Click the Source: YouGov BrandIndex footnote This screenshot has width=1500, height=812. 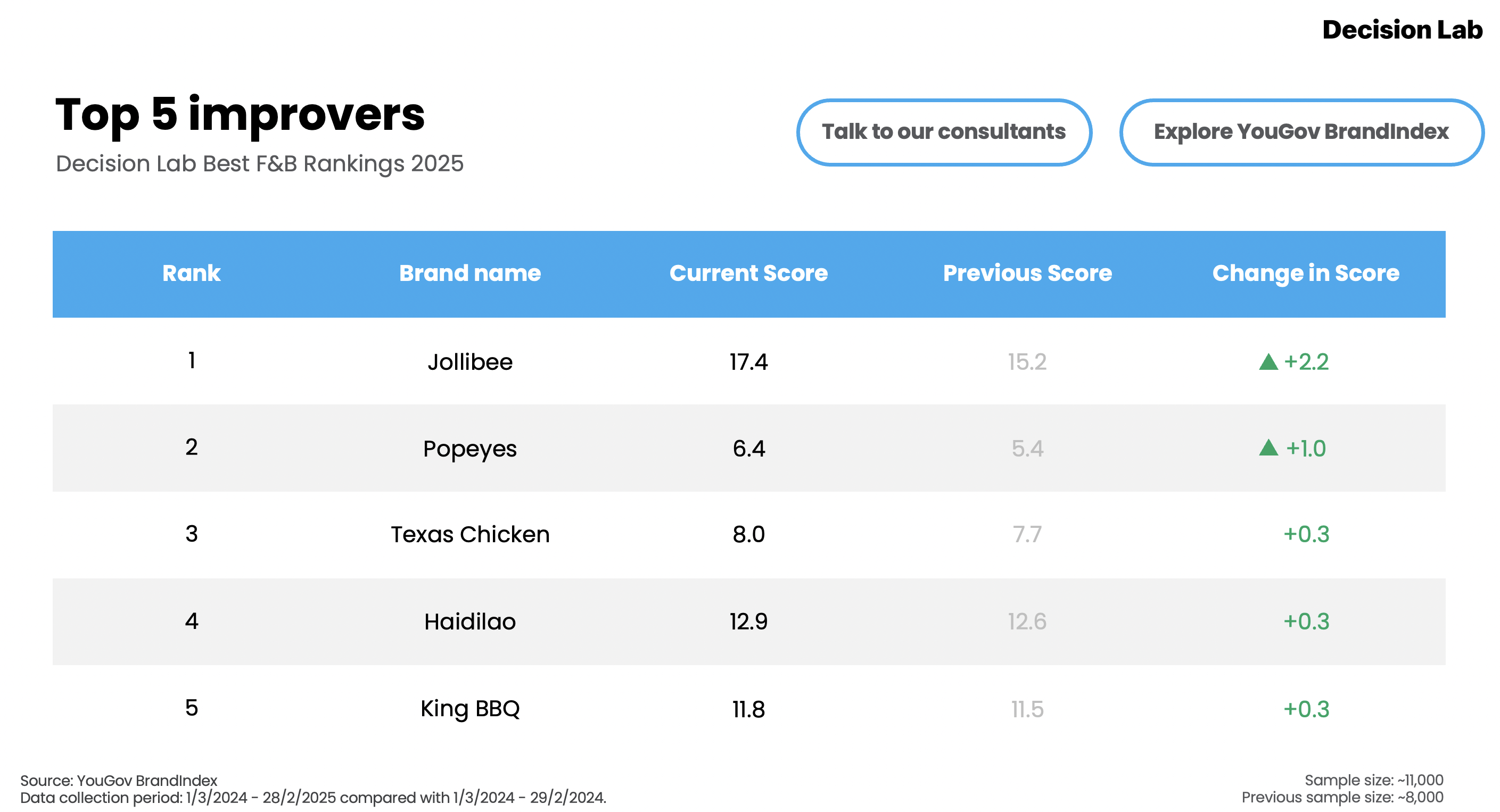[119, 781]
